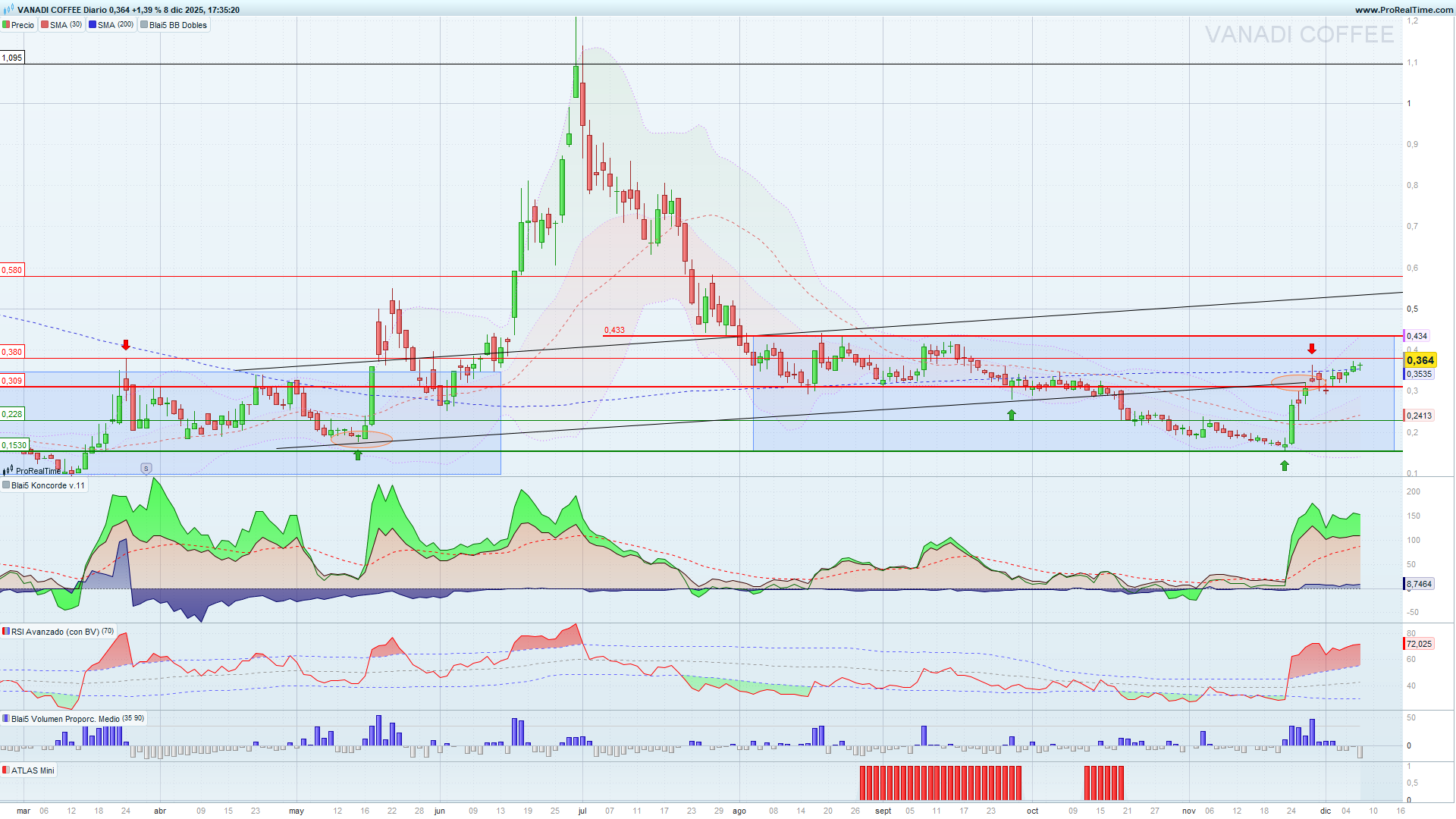Click the 'sept' label on the time axis
This screenshot has width=1456, height=819.
pyautogui.click(x=883, y=811)
